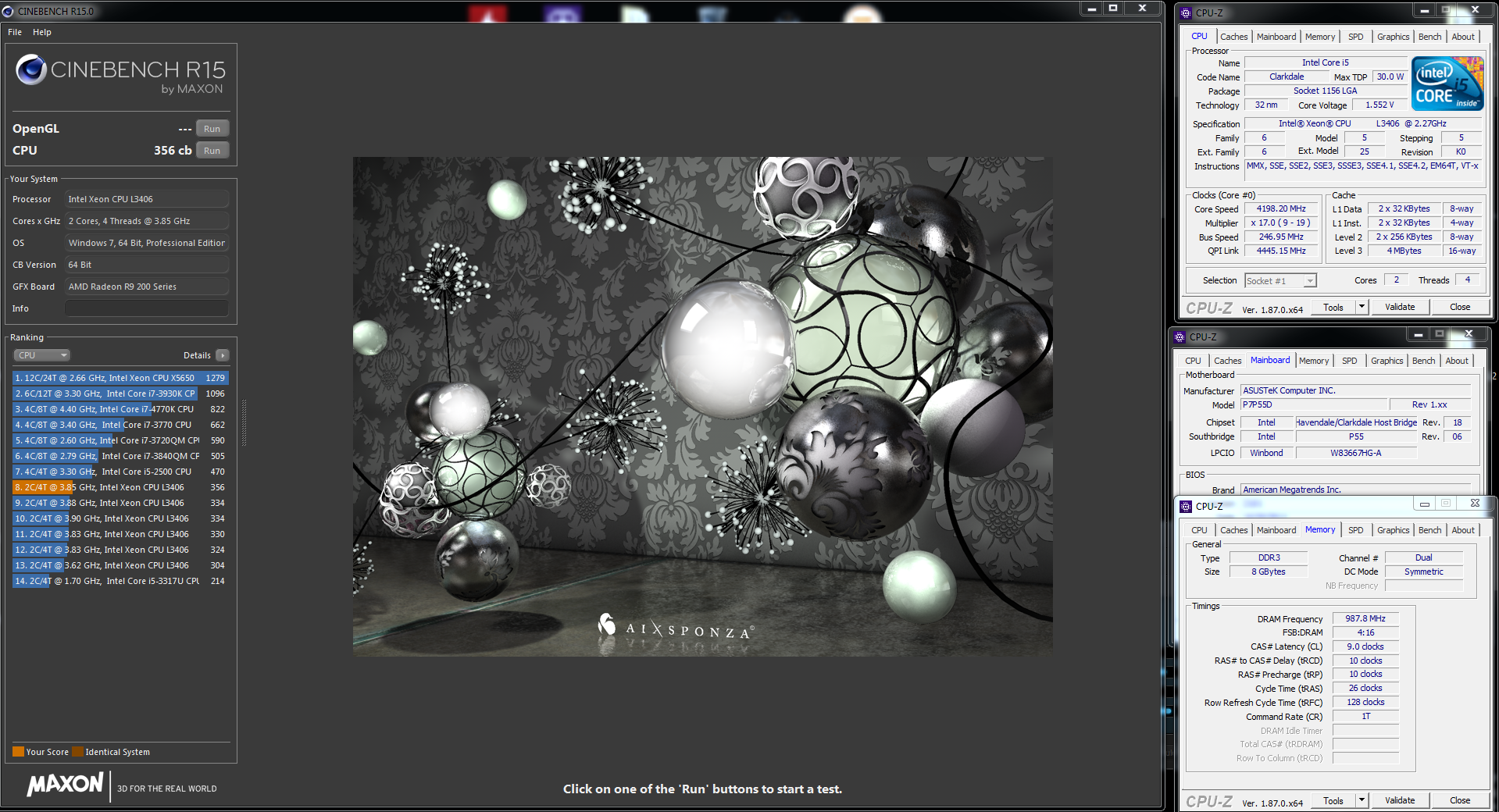The width and height of the screenshot is (1499, 812).
Task: Click Intel Core i5 logo badge
Action: coord(1447,84)
